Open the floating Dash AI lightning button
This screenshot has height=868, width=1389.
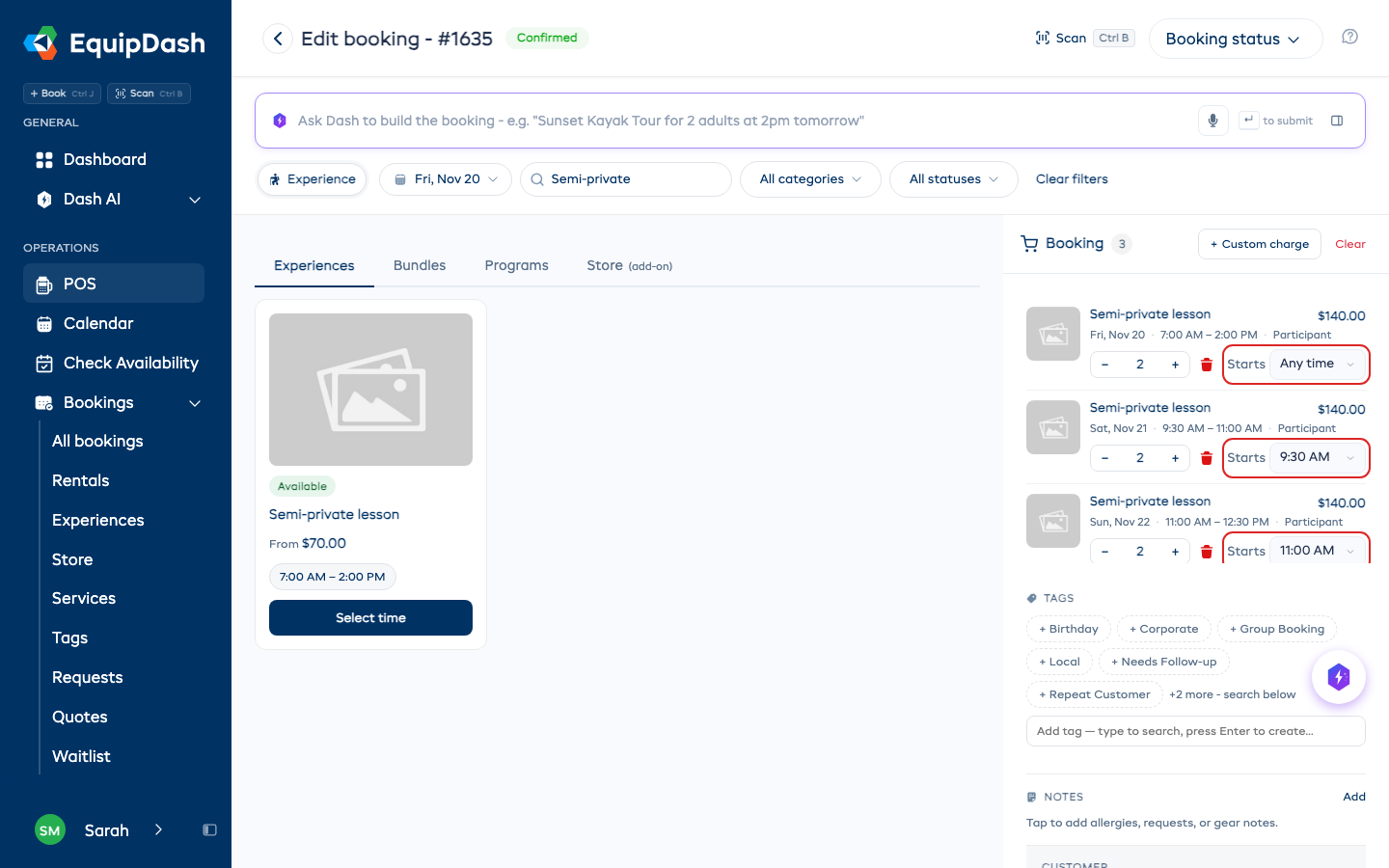[x=1338, y=677]
